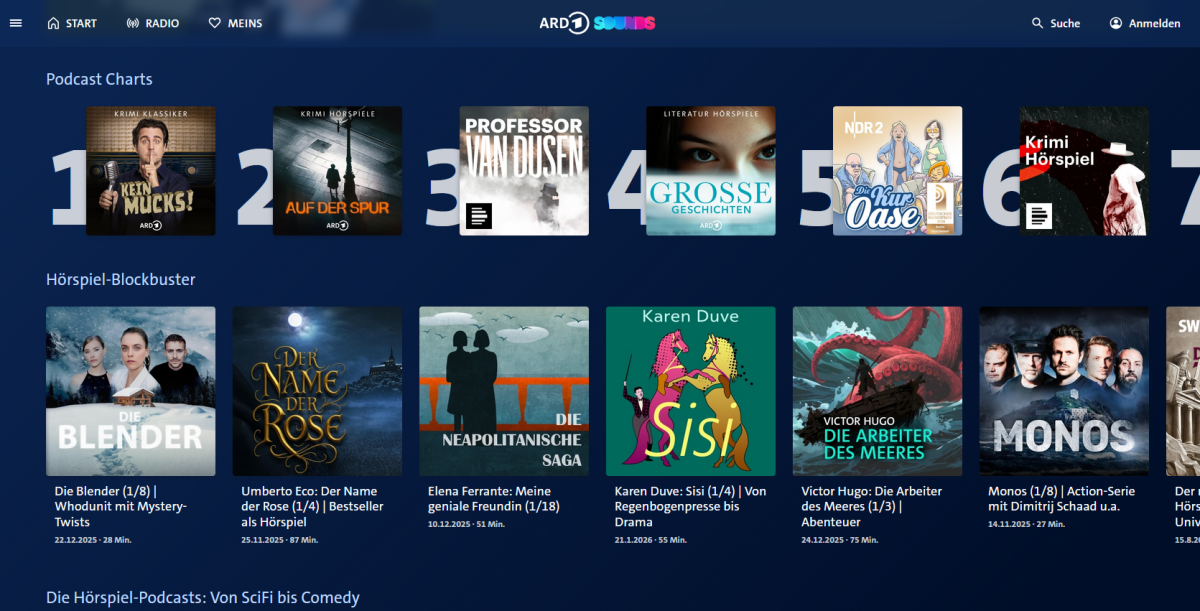
Task: Click title Victor Hugo: Die Arbeiter des Meeres
Action: point(872,507)
